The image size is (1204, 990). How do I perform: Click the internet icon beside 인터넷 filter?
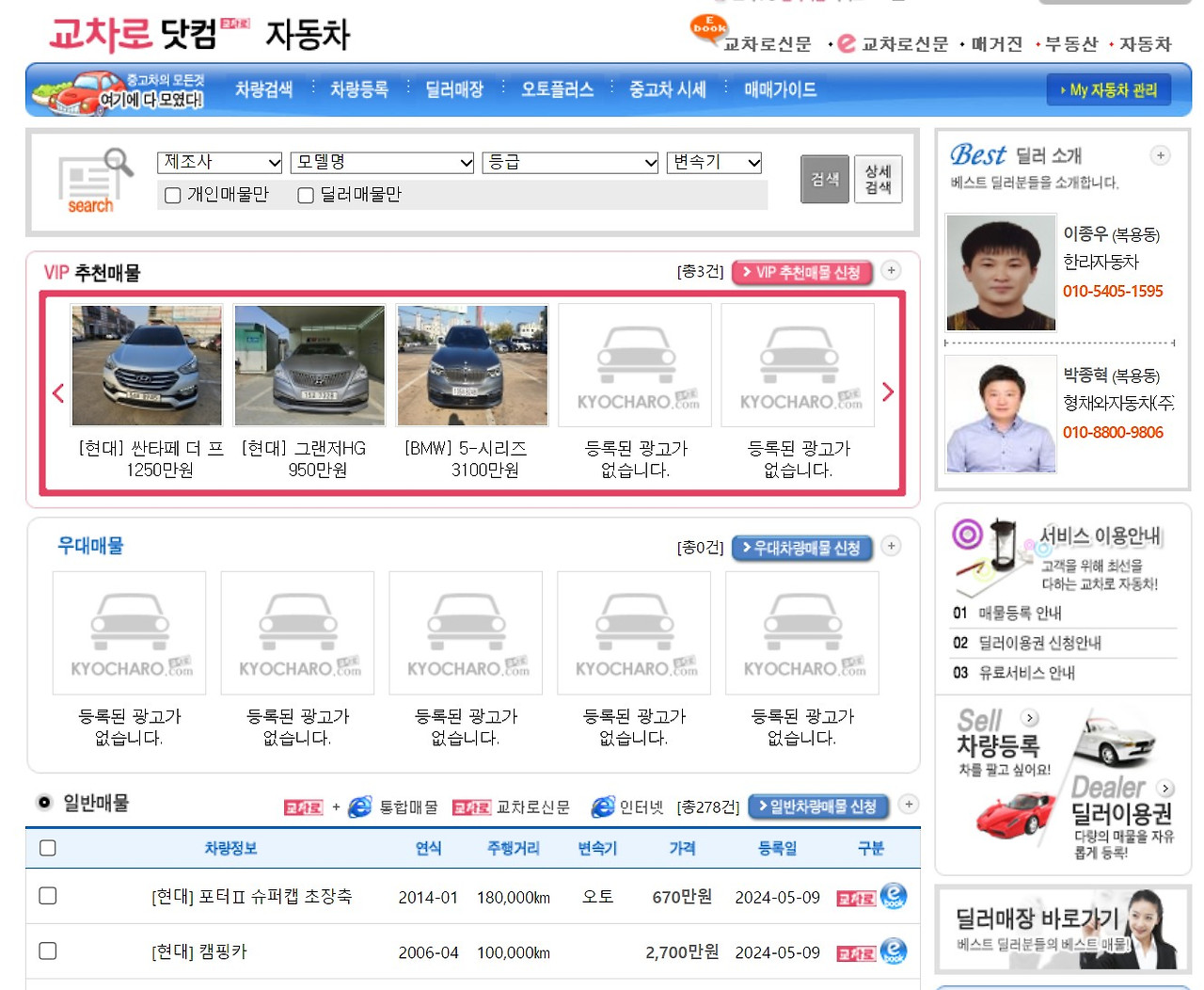click(x=603, y=807)
